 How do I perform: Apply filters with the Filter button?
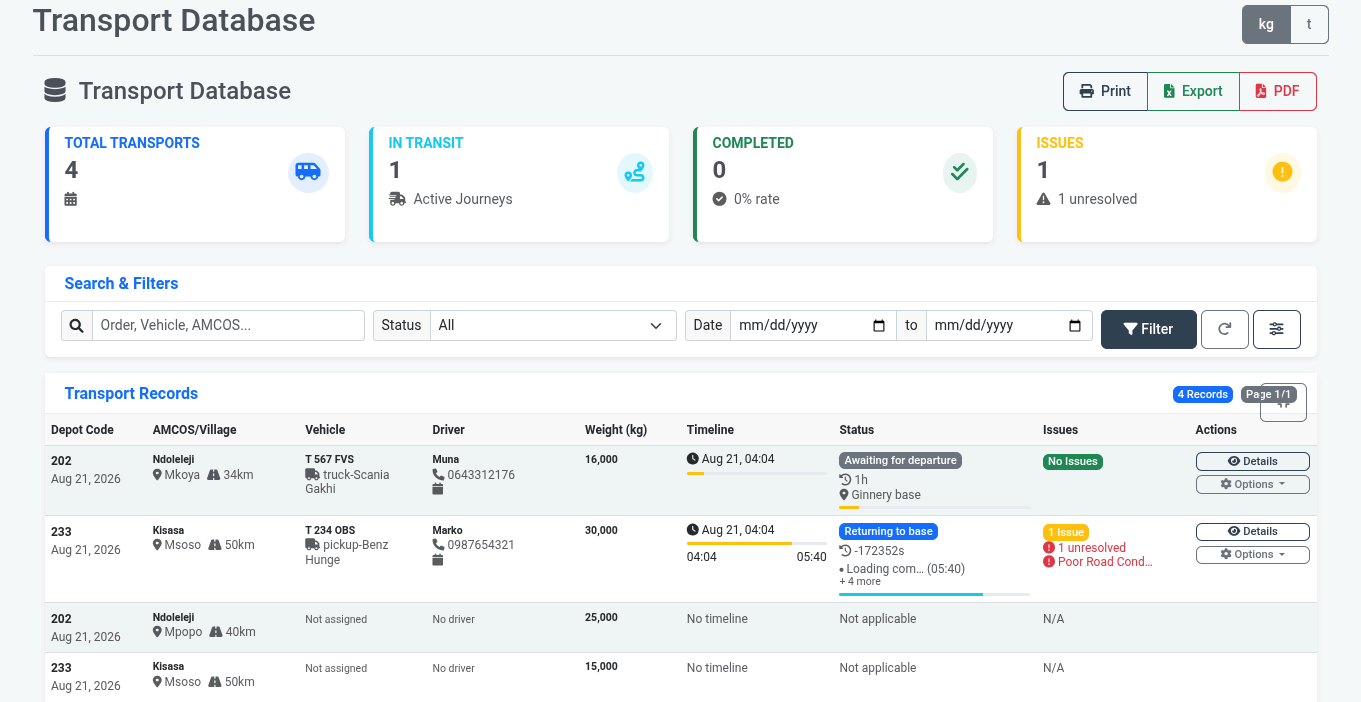click(x=1148, y=329)
